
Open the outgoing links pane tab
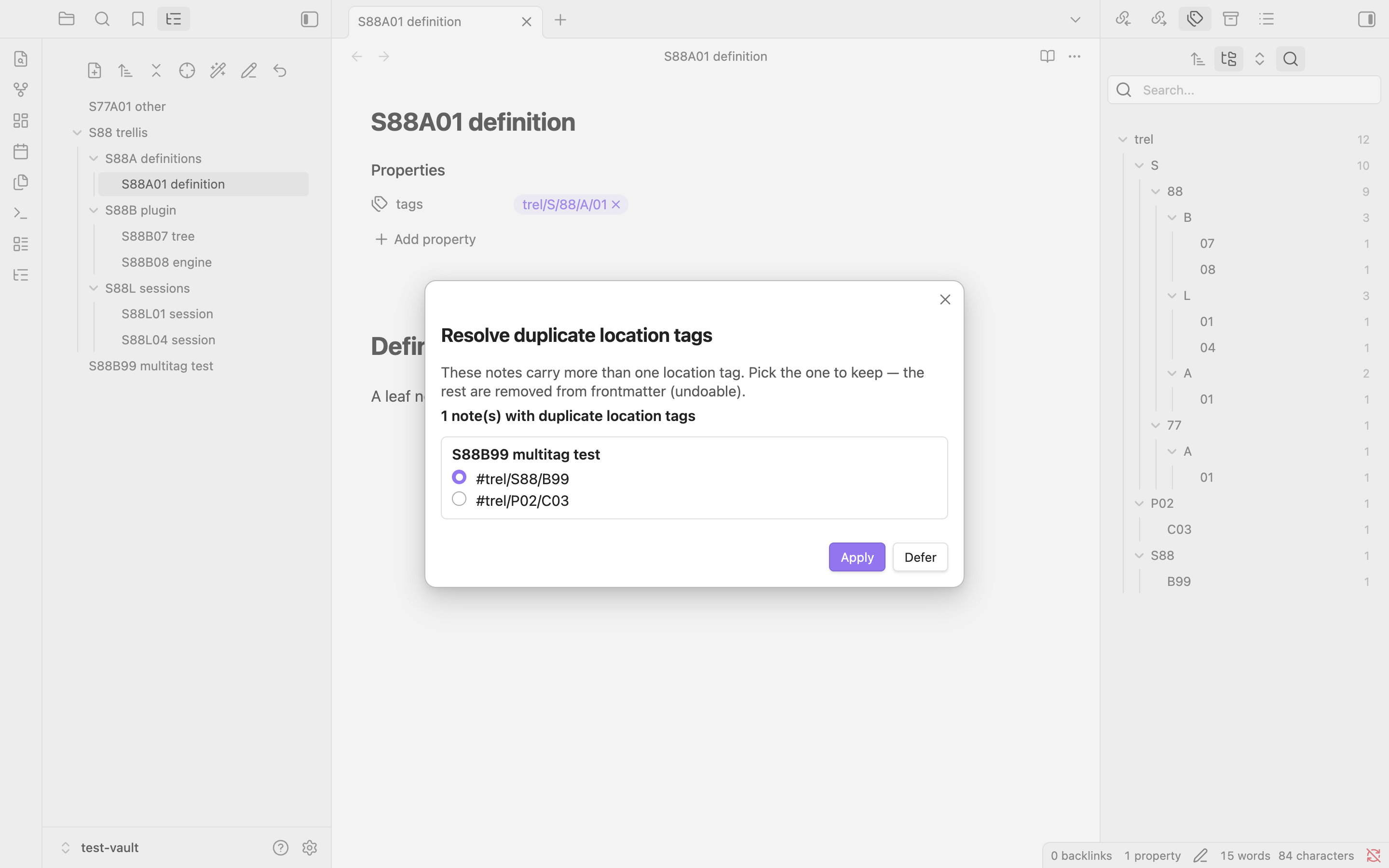click(x=1159, y=19)
